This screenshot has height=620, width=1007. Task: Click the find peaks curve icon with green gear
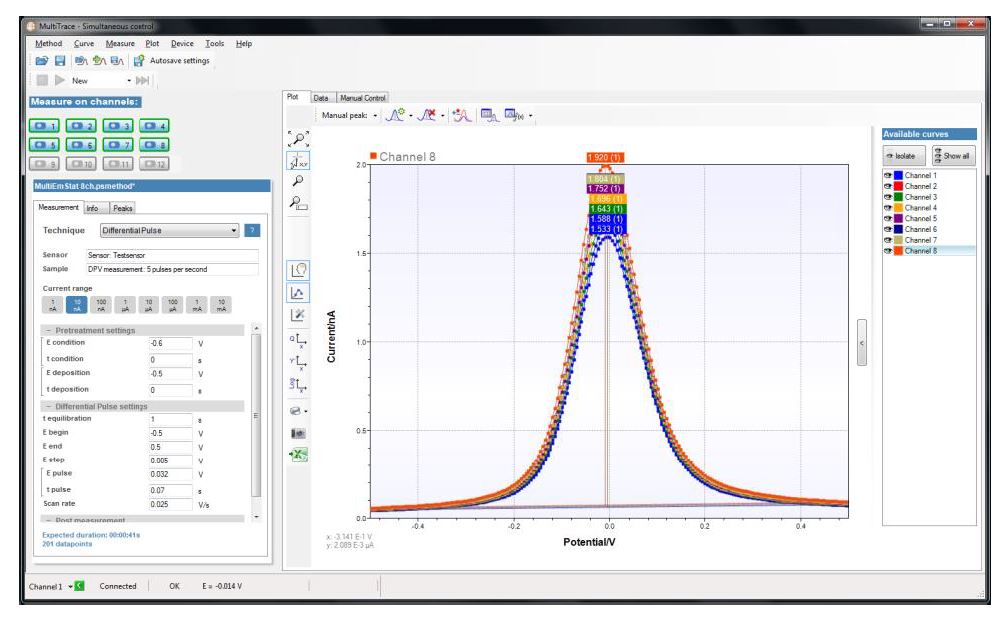click(x=394, y=115)
